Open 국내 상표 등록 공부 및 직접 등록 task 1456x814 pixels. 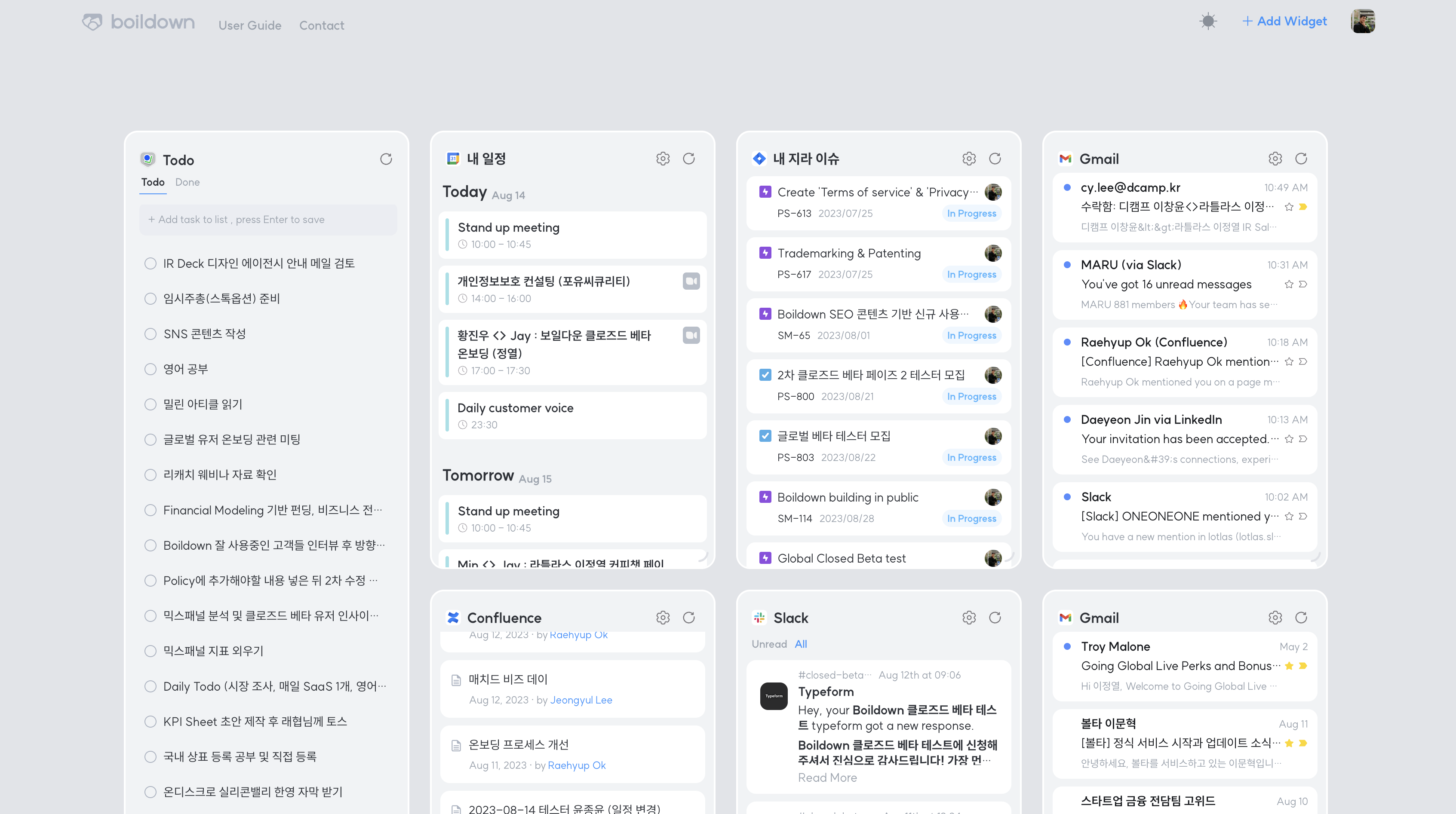[x=240, y=756]
